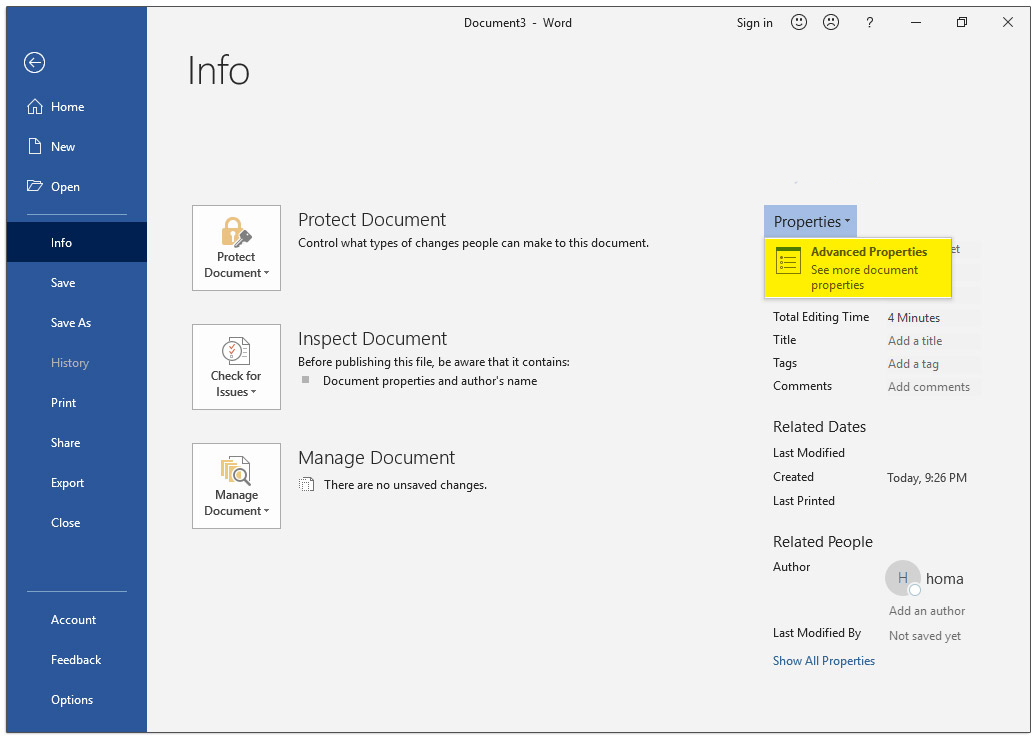Select the New label in sidebar

pos(63,147)
